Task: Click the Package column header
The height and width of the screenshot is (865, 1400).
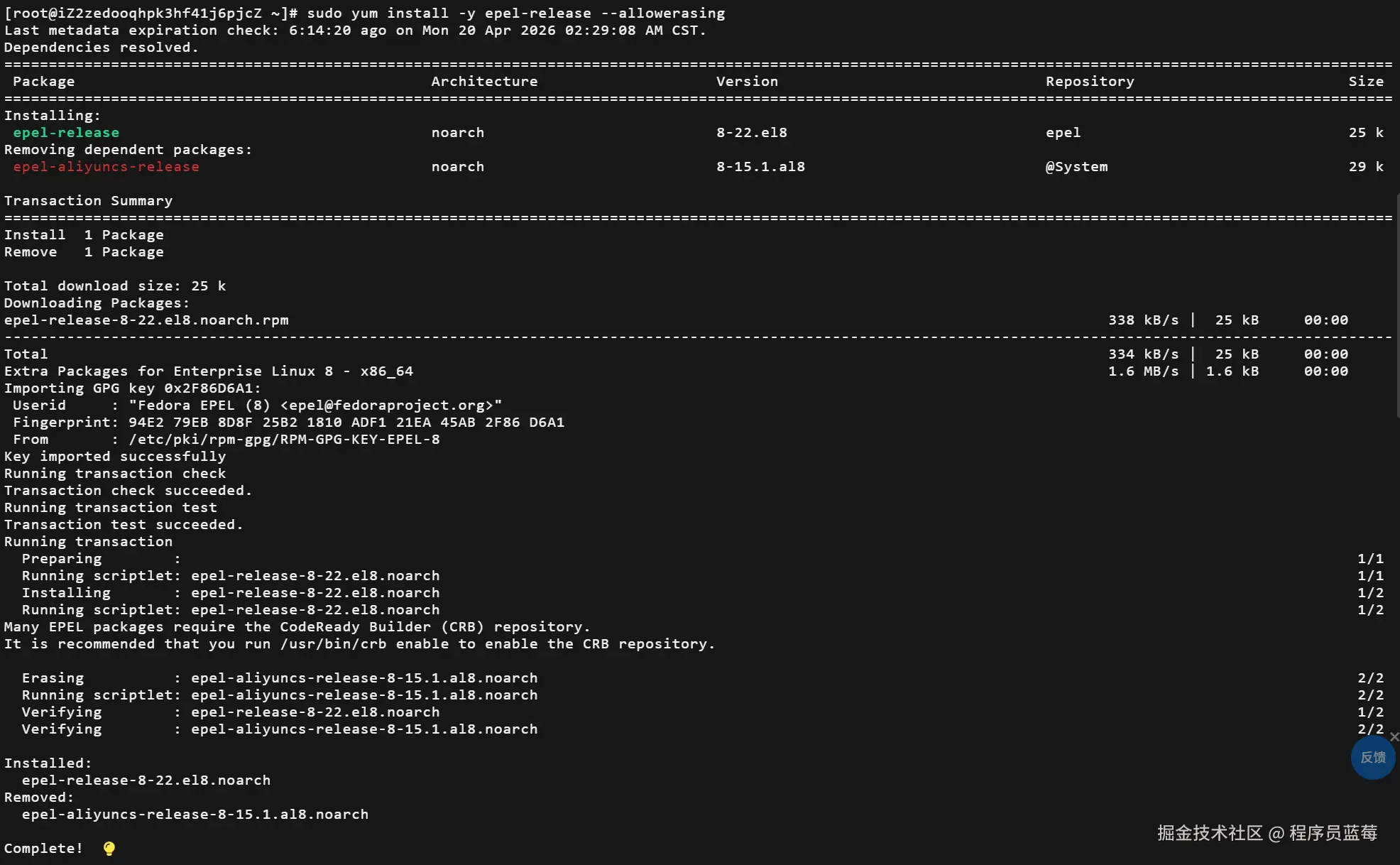Action: point(43,82)
